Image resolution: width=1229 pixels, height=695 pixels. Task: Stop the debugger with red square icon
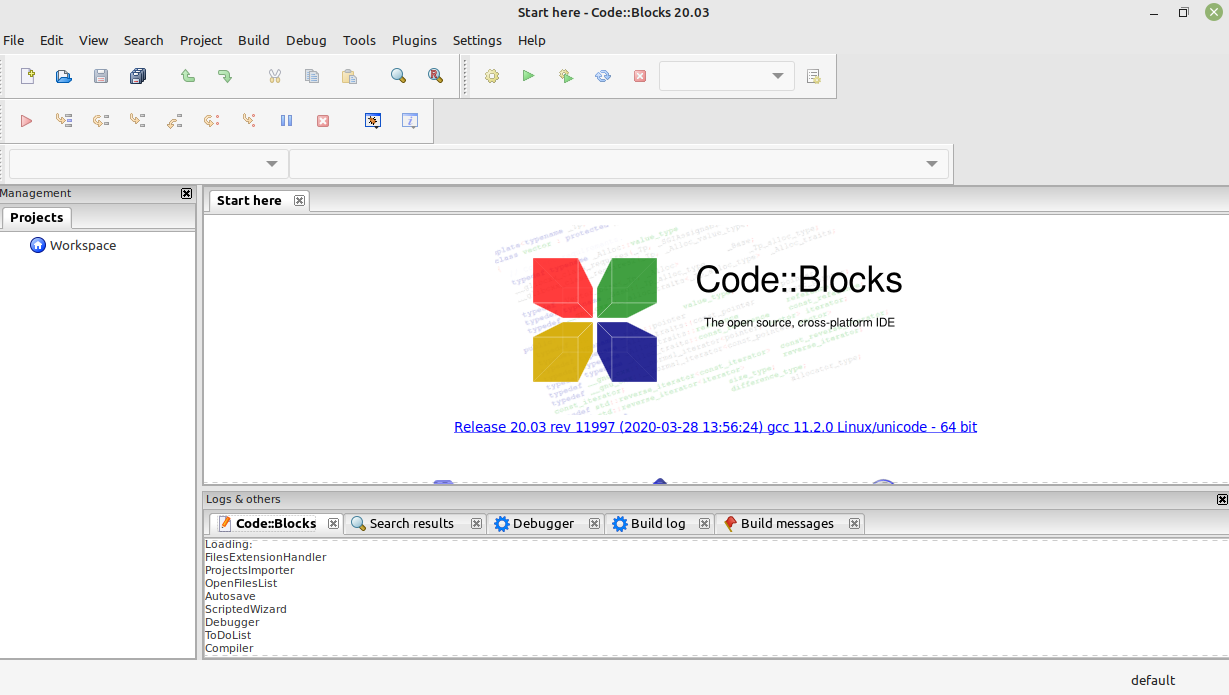[x=323, y=121]
